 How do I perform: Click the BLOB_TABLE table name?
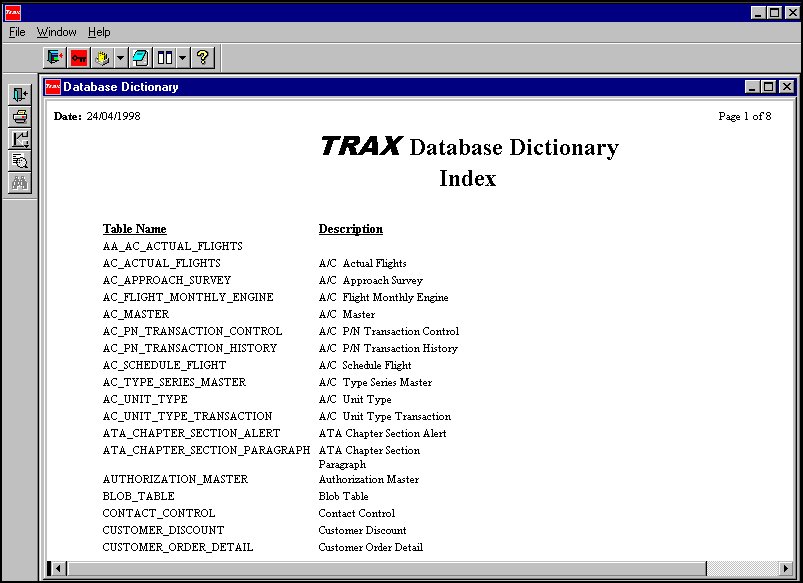pos(138,496)
